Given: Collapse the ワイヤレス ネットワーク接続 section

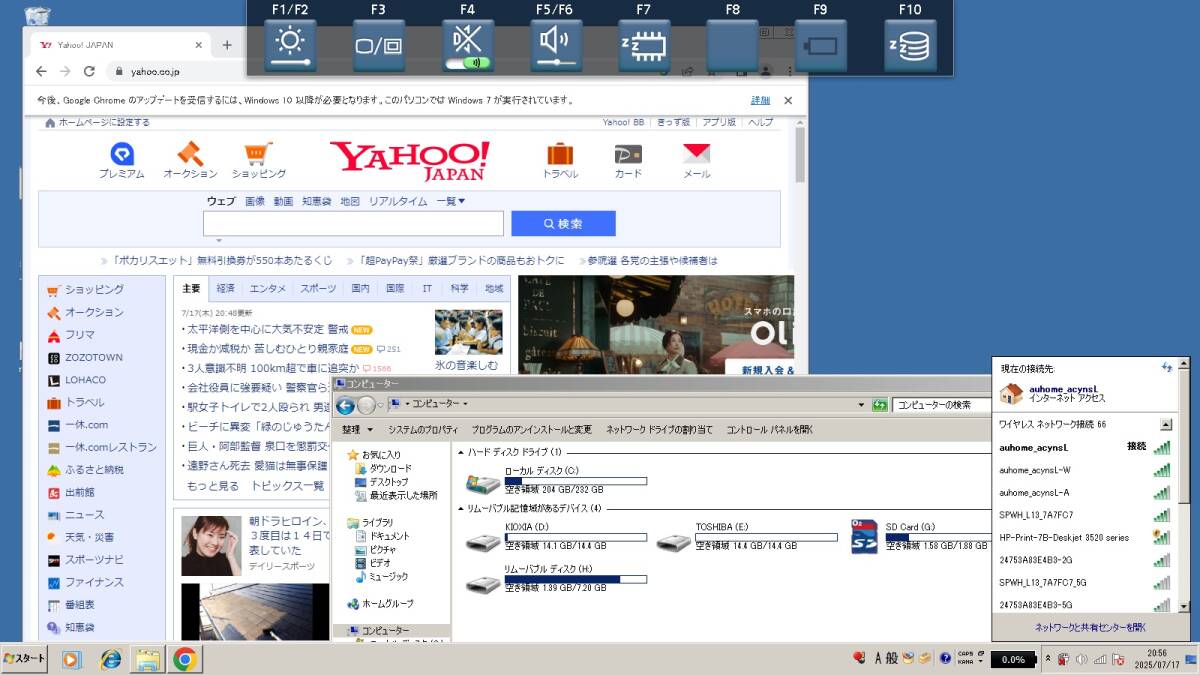Looking at the screenshot, I should [x=1165, y=424].
